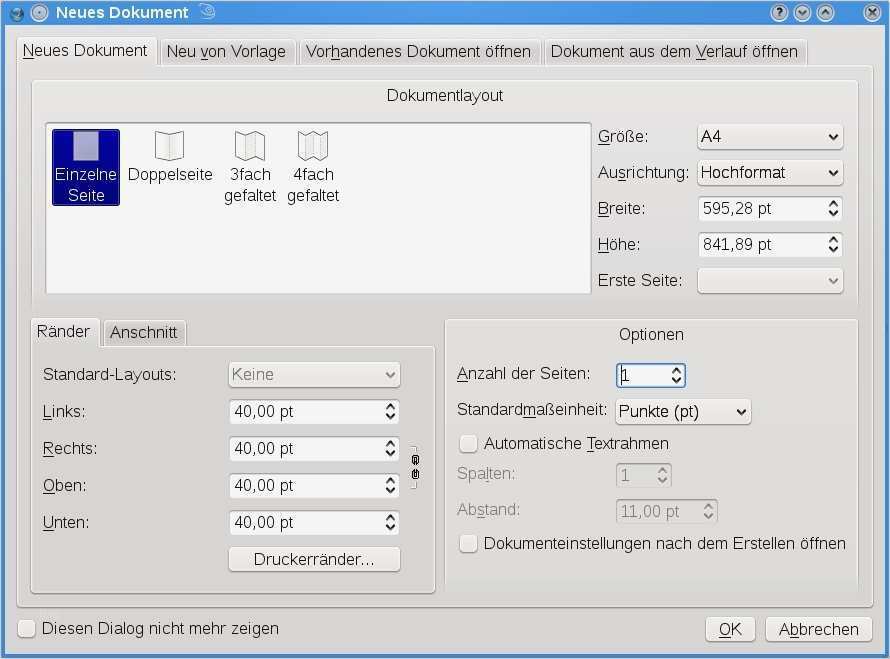Close the Neues Dokument dialog

tap(872, 12)
